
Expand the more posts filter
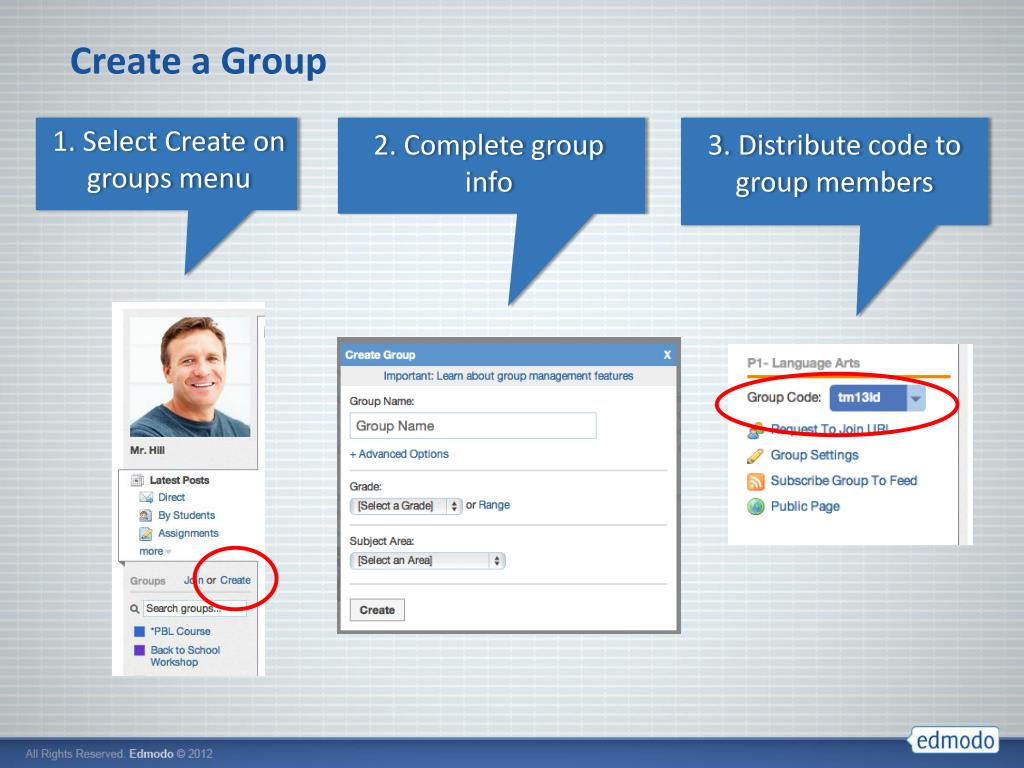coord(155,551)
